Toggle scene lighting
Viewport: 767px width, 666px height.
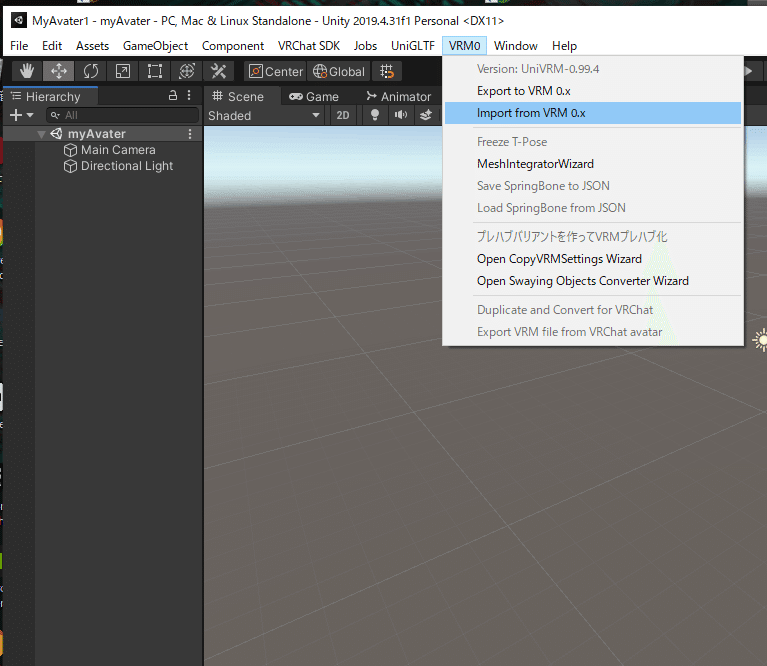(x=375, y=115)
